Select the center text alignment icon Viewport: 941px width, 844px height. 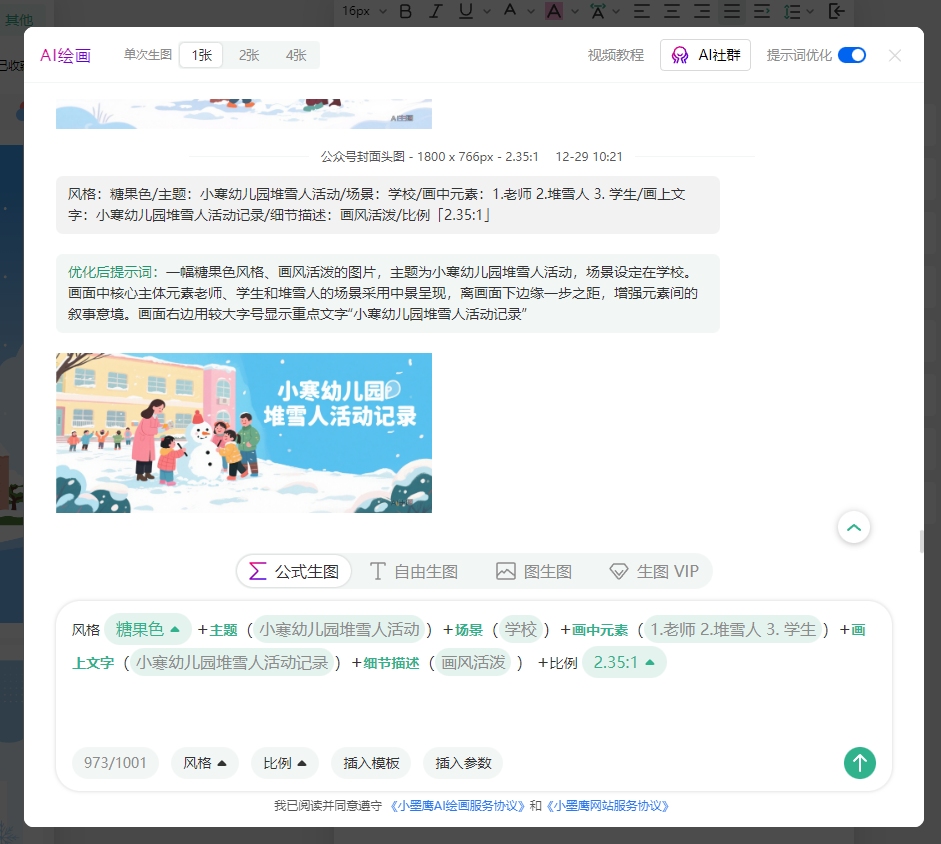coord(671,11)
